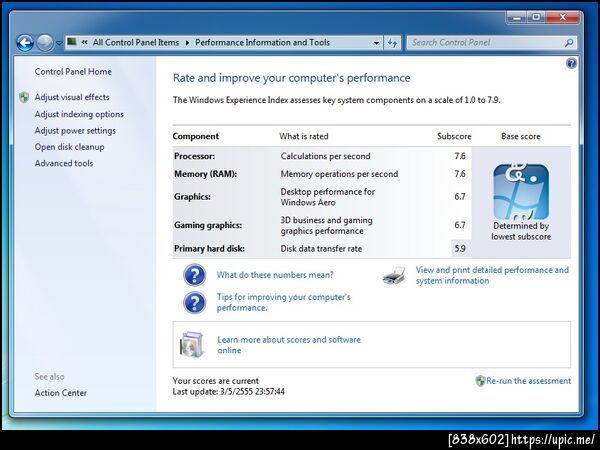This screenshot has width=600, height=450.
Task: Open the recent pages dropdown arrow
Action: (59, 43)
